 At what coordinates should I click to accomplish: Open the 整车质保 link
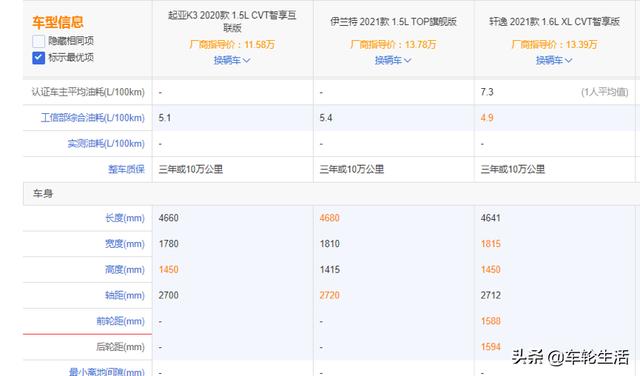[127, 169]
